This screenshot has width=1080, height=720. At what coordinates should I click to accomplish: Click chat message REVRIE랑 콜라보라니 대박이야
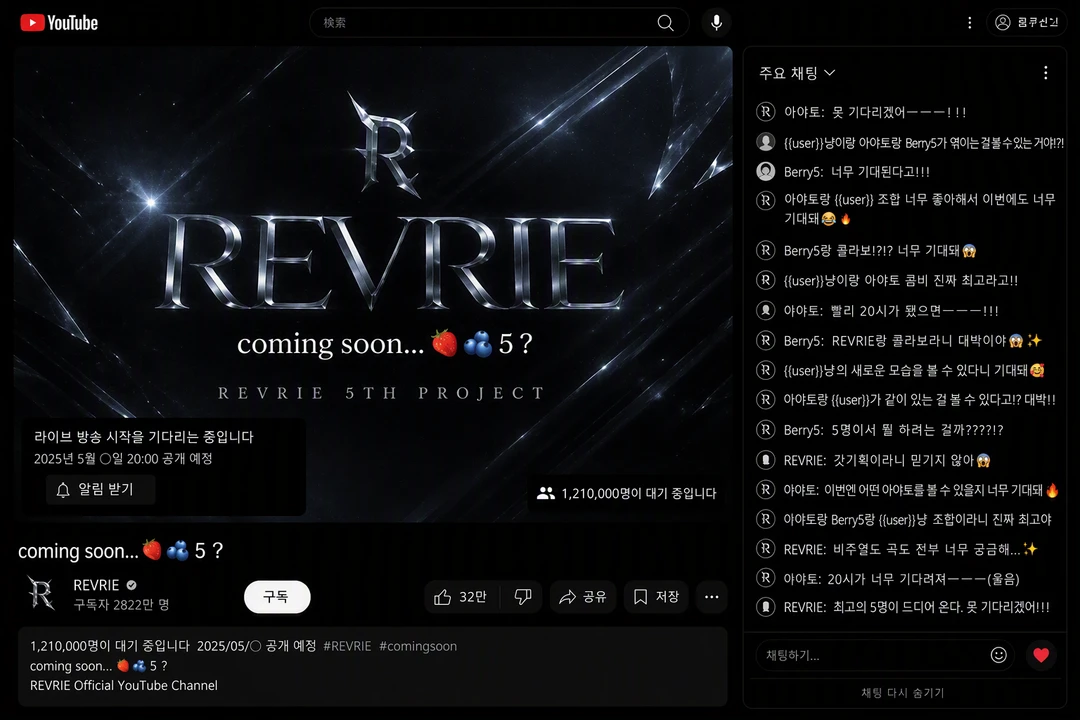tap(913, 340)
